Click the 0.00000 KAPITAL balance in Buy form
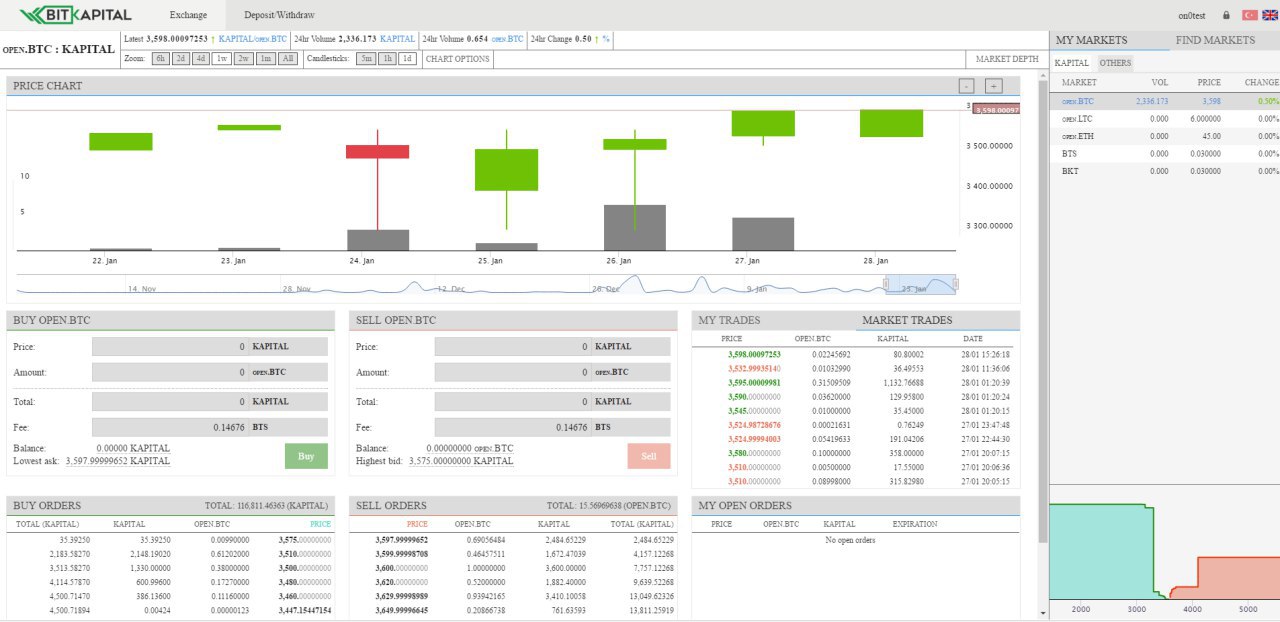 point(133,449)
